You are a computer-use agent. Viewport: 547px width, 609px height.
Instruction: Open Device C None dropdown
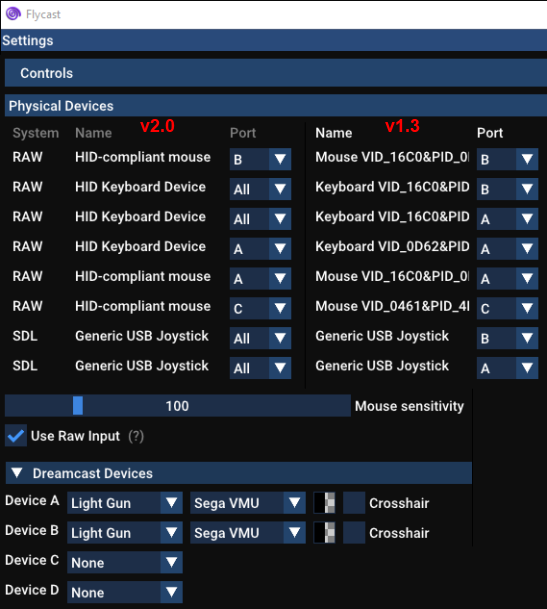pyautogui.click(x=125, y=562)
